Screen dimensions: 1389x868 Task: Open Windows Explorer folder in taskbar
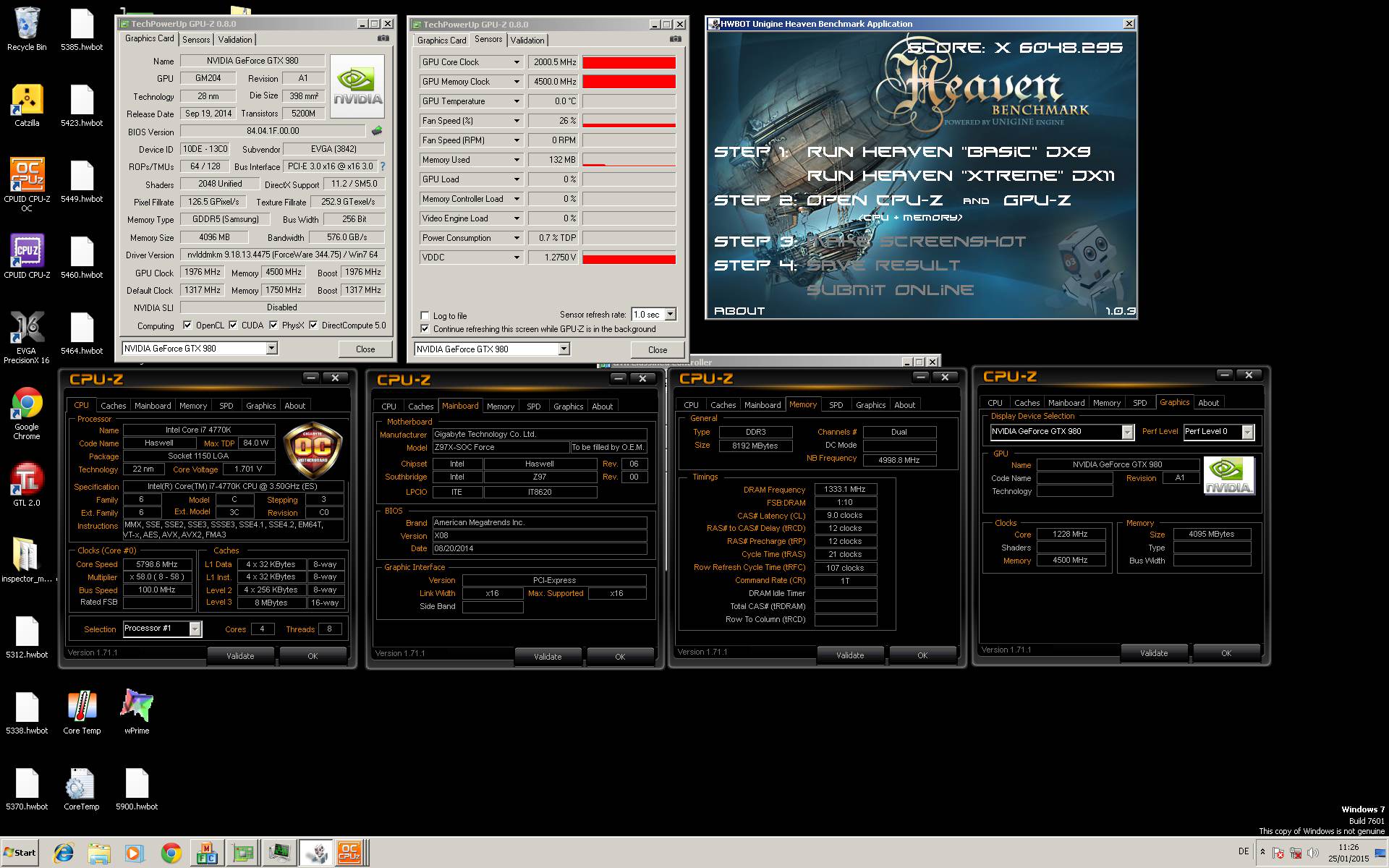tap(99, 854)
